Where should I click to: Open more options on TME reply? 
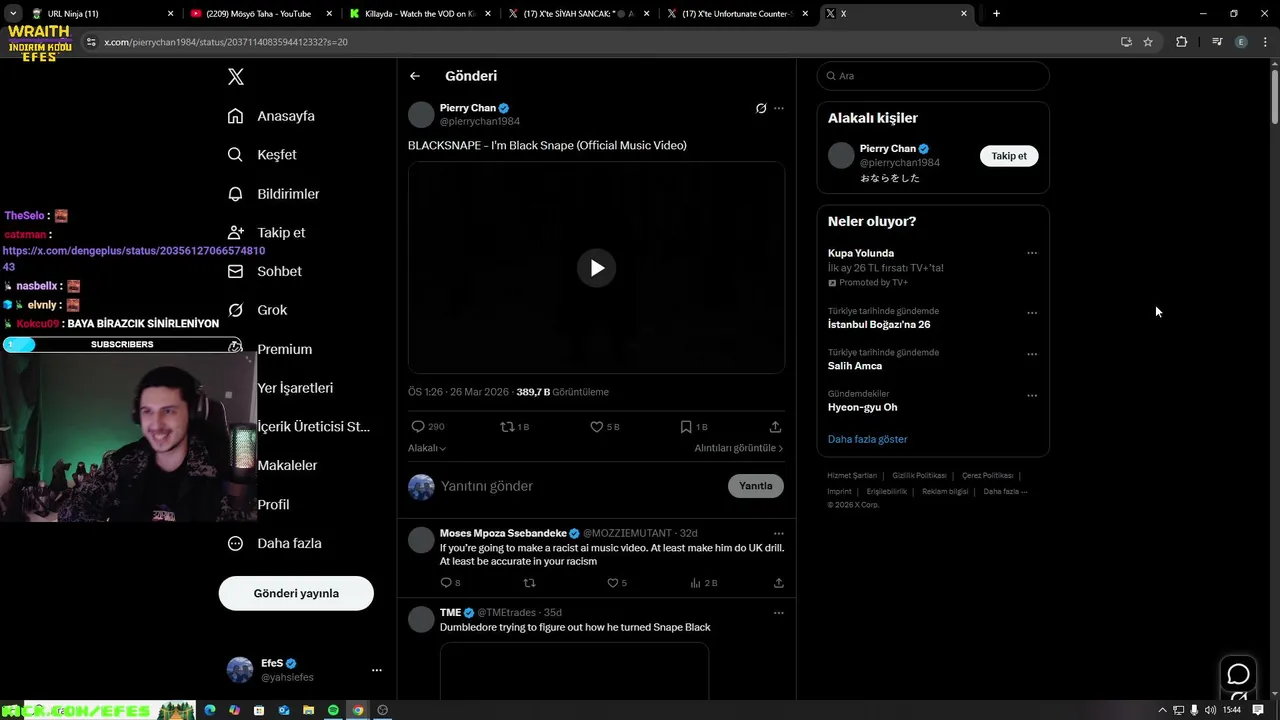coord(779,613)
